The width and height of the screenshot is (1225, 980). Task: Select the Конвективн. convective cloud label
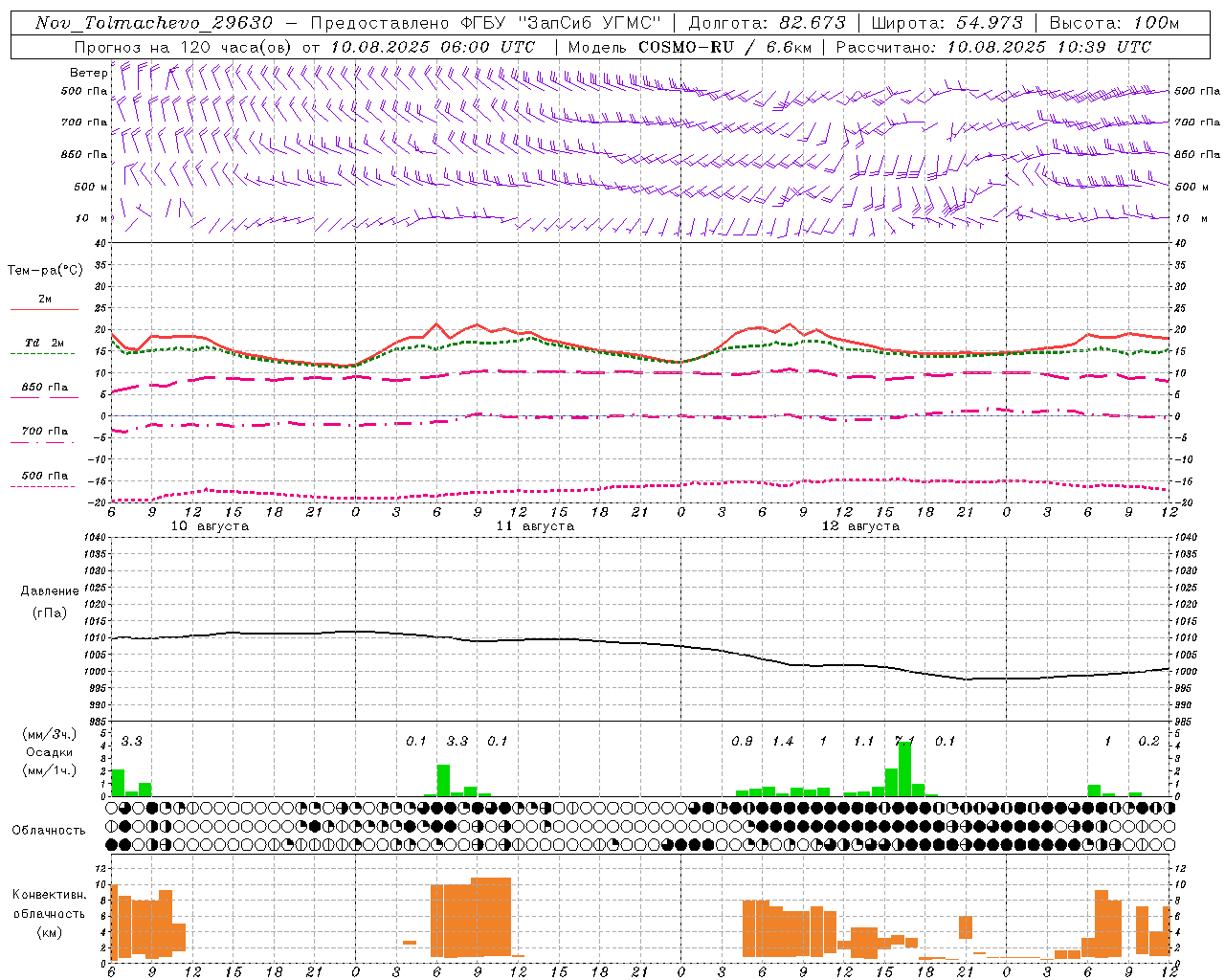tap(49, 895)
